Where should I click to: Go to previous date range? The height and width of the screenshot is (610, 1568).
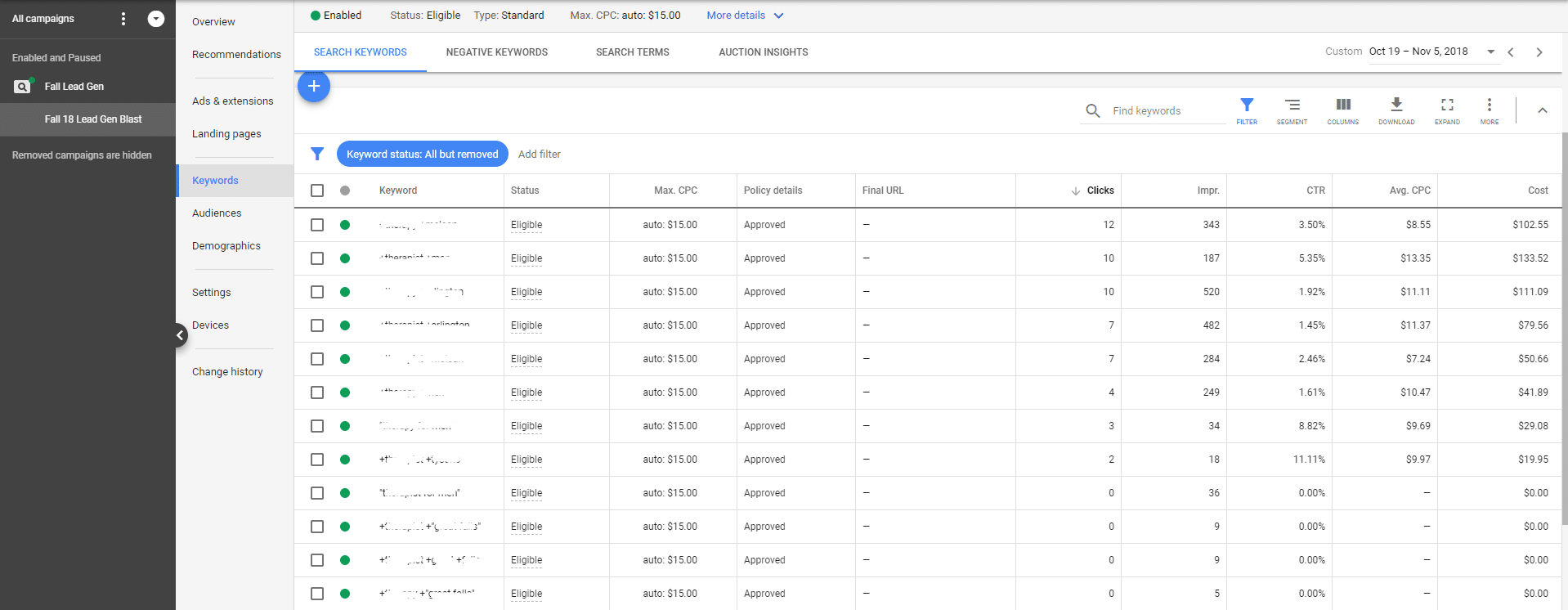(x=1511, y=52)
